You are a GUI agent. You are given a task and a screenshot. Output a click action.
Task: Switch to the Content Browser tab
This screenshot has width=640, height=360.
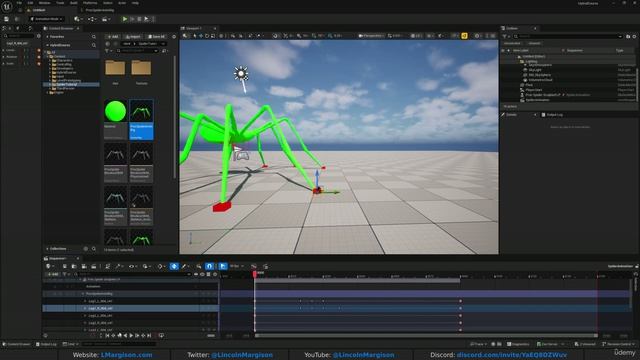coord(61,28)
